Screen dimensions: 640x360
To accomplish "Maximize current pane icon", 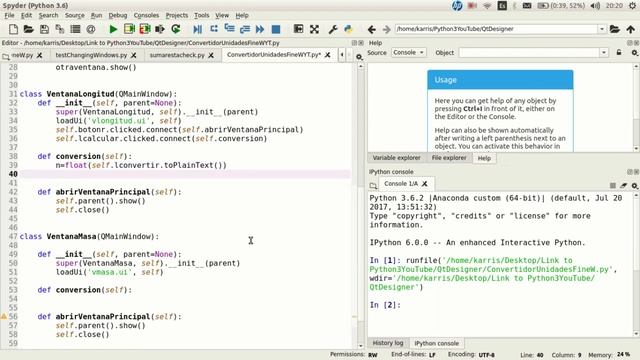I will pos(298,29).
